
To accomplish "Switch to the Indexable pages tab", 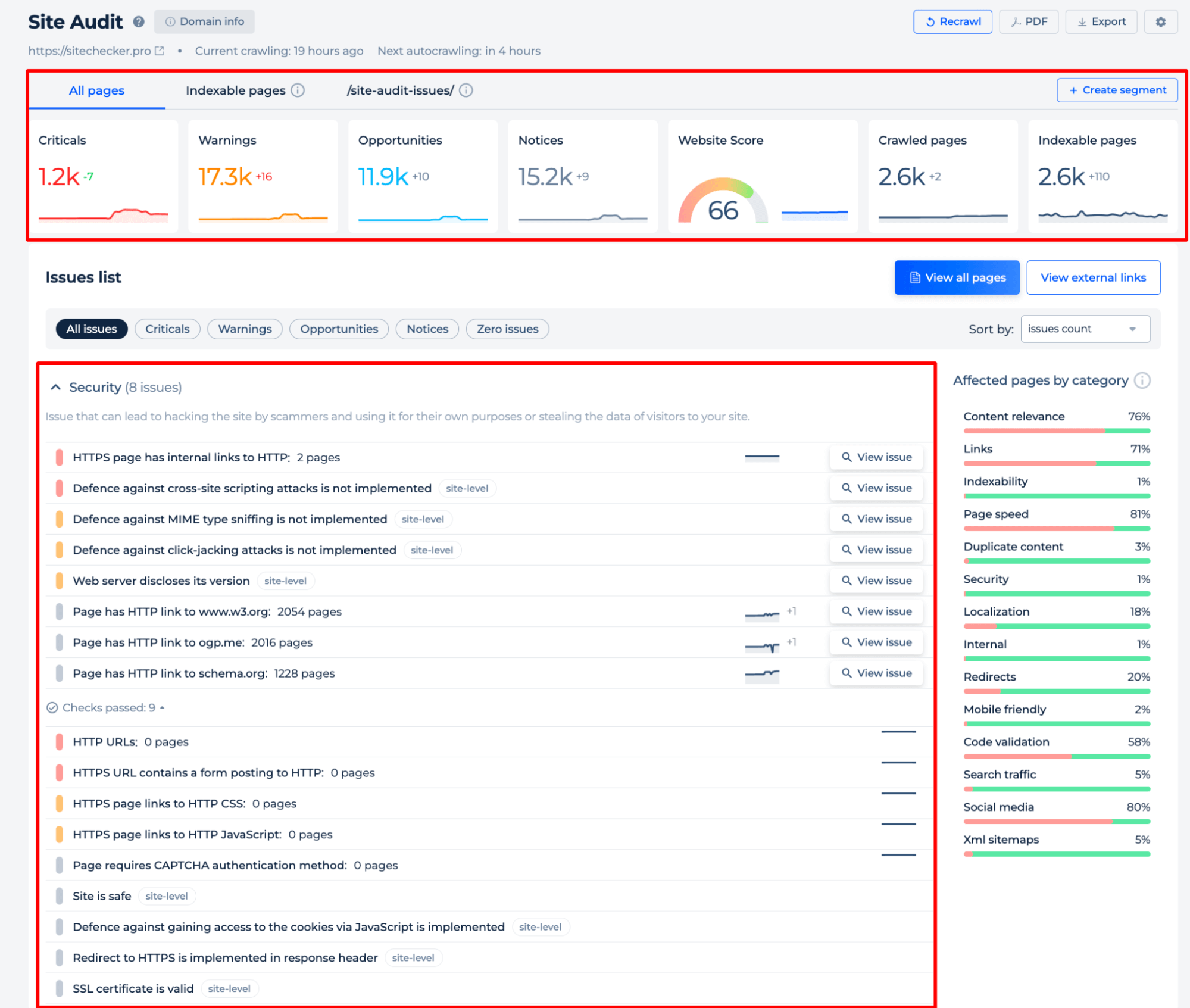I will pyautogui.click(x=236, y=90).
